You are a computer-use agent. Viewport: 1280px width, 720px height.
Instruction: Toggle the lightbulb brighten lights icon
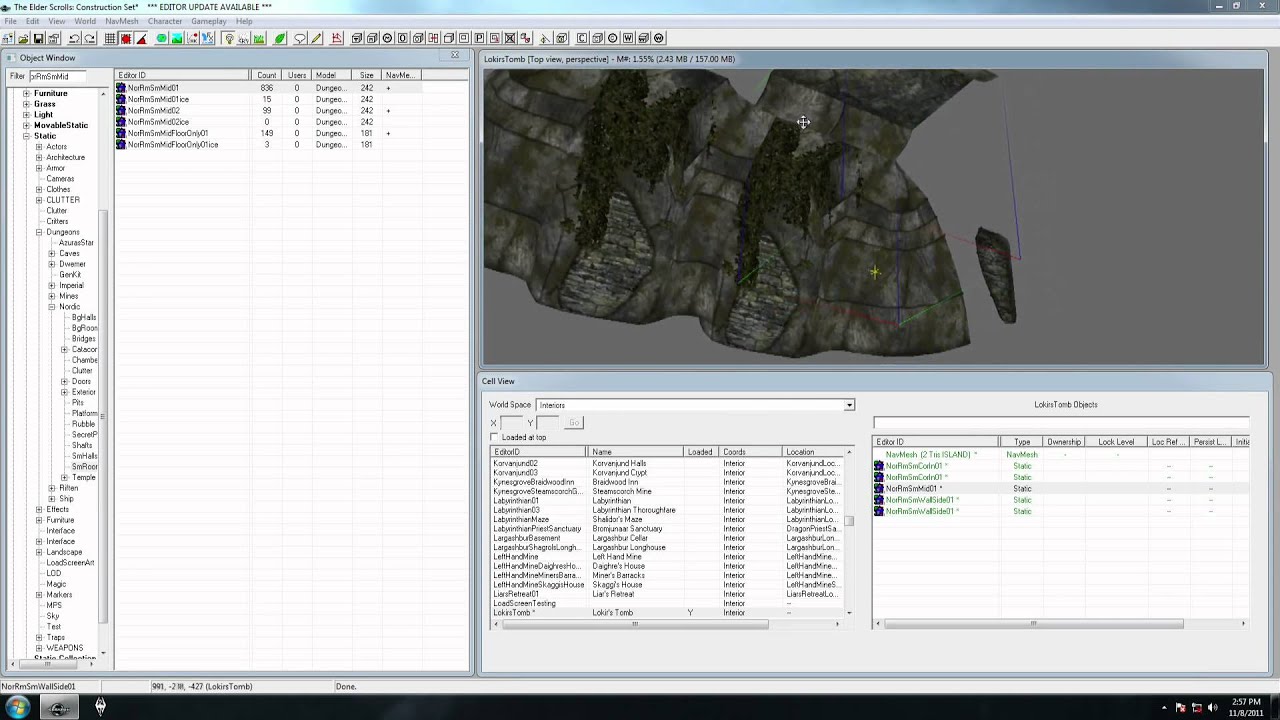point(229,38)
